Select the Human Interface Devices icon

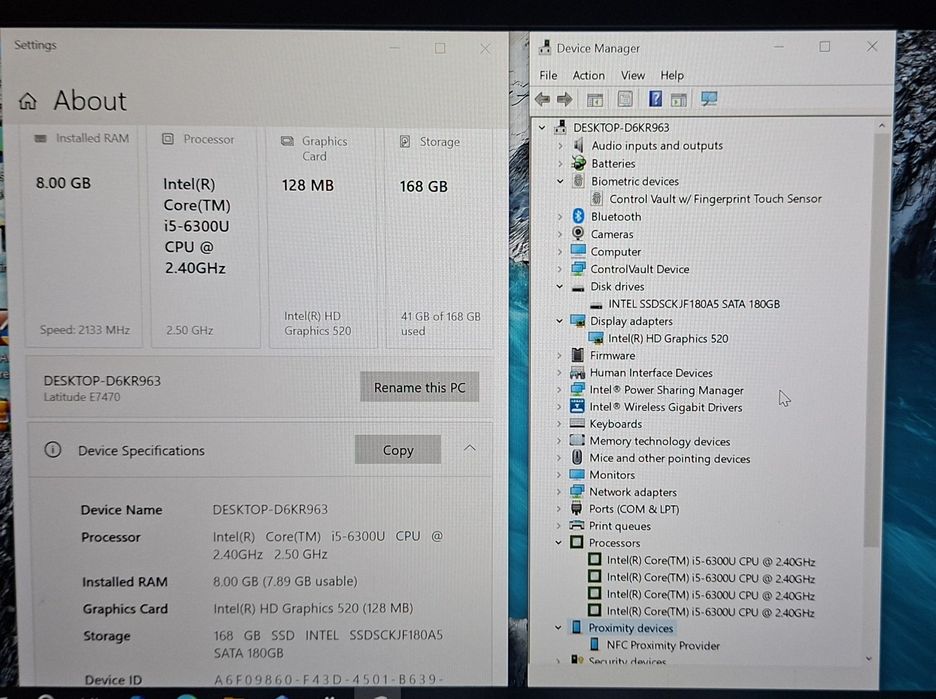(577, 372)
